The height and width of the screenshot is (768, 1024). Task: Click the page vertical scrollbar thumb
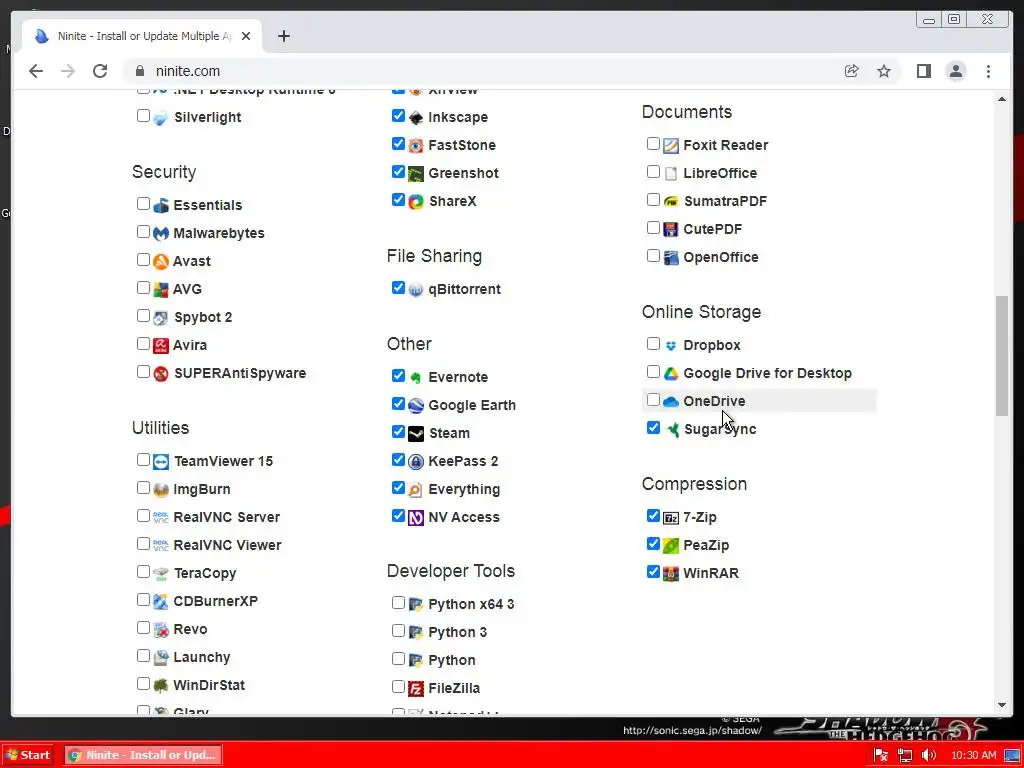click(1002, 356)
